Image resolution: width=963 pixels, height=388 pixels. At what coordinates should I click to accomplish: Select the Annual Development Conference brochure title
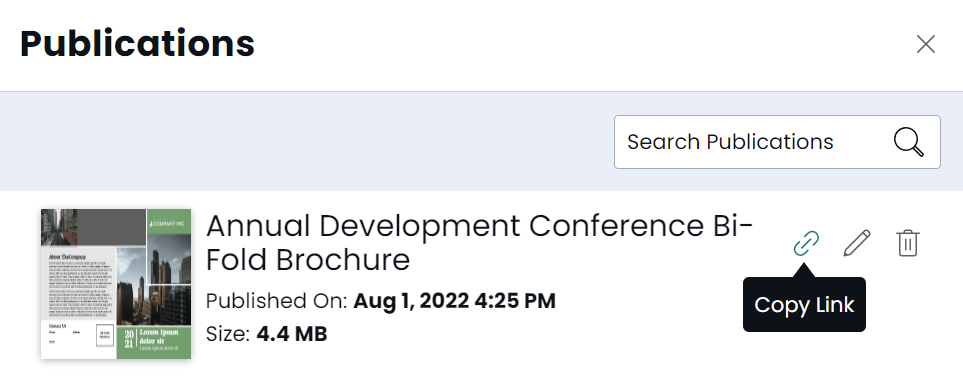pyautogui.click(x=479, y=243)
